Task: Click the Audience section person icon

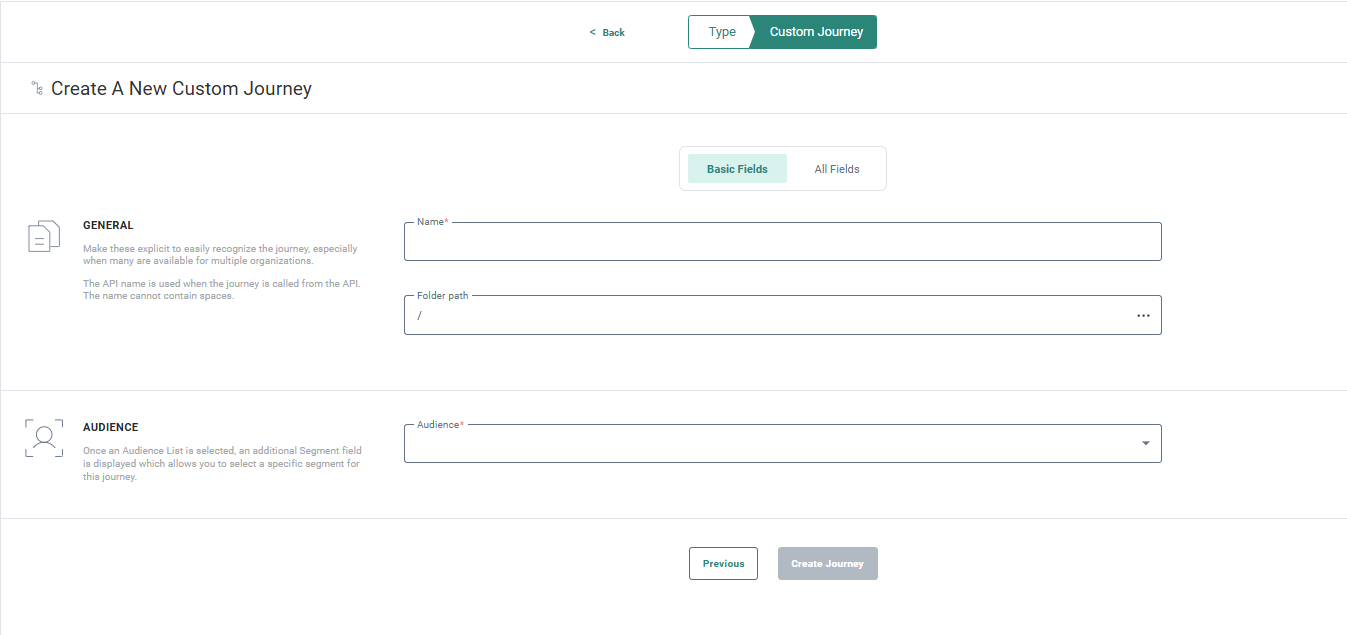Action: pos(43,438)
